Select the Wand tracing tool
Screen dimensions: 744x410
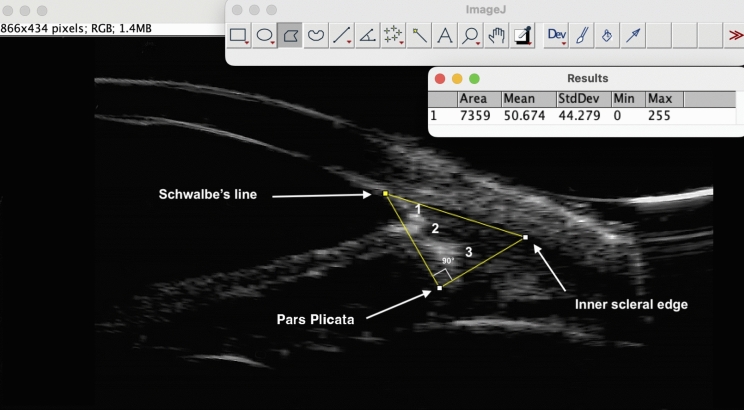point(418,36)
